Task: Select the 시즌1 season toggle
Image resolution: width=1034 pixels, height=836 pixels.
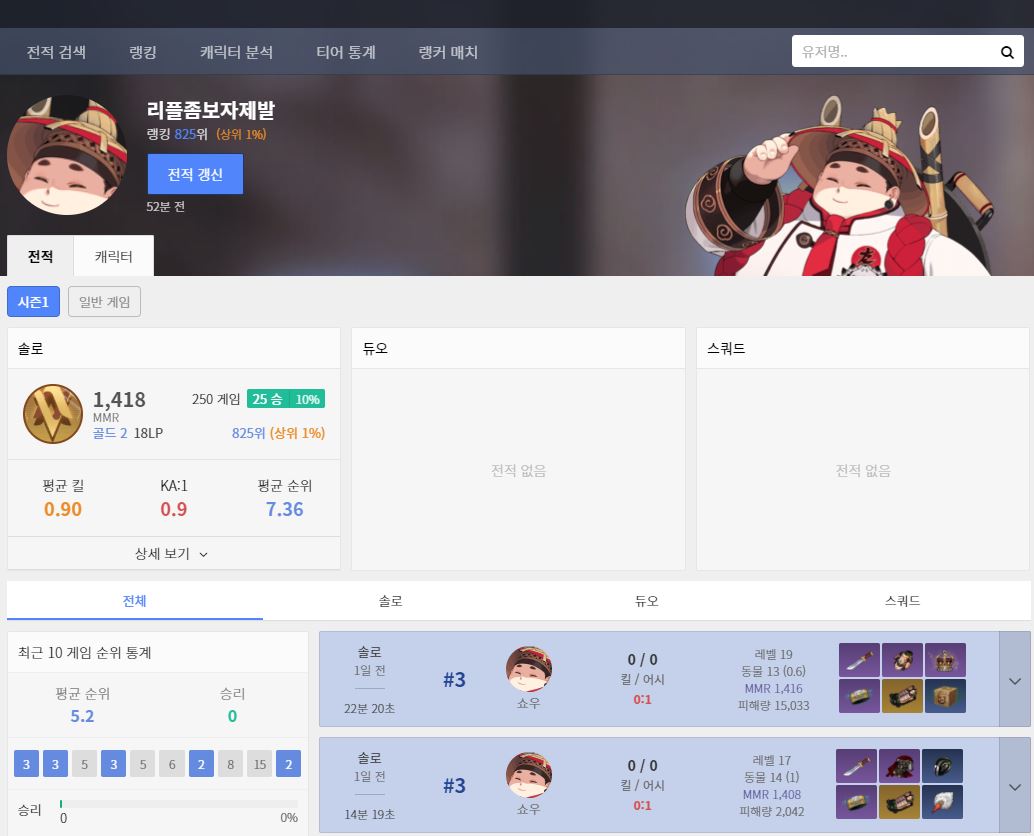Action: click(33, 302)
